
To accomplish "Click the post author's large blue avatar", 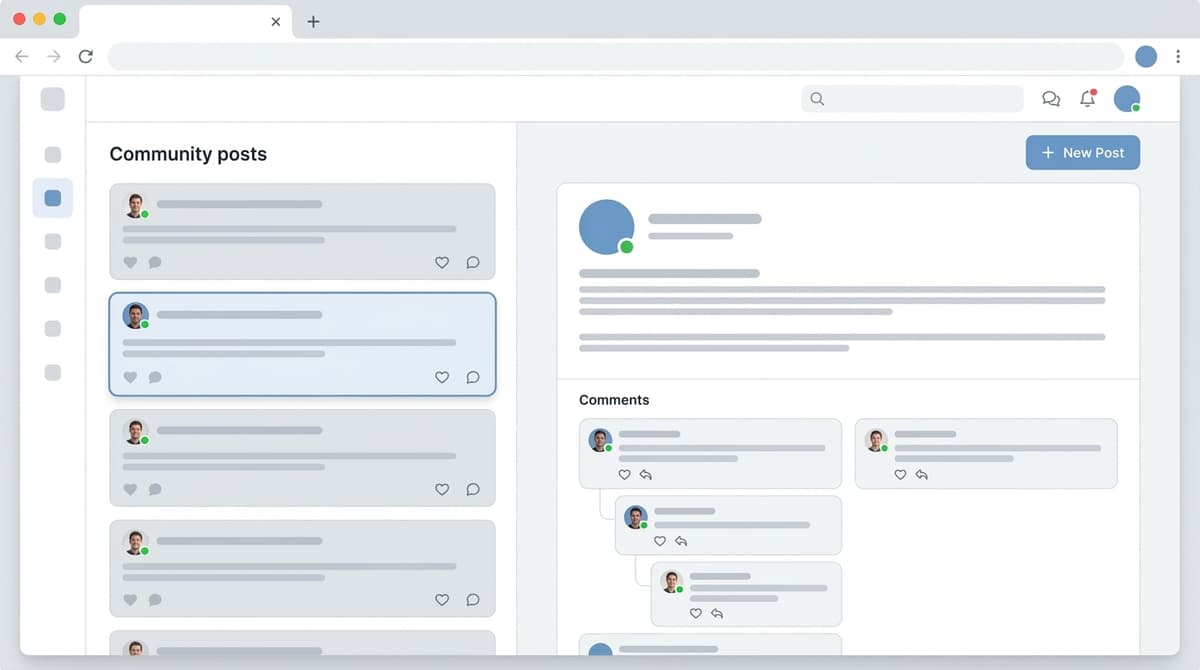I will (x=606, y=227).
